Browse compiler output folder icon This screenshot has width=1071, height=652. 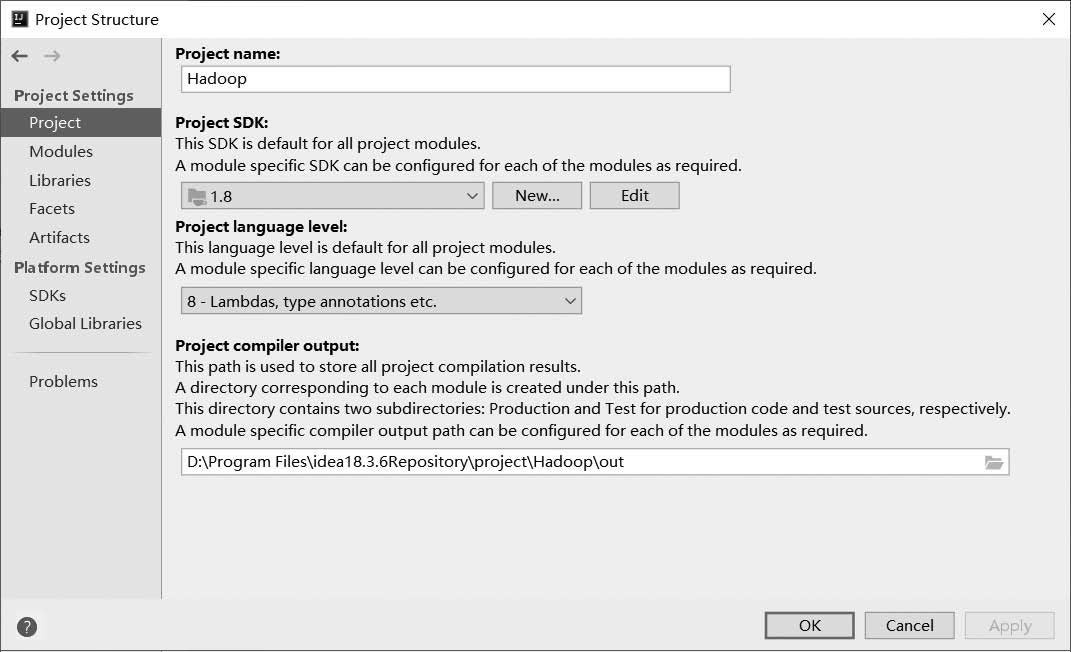click(994, 462)
